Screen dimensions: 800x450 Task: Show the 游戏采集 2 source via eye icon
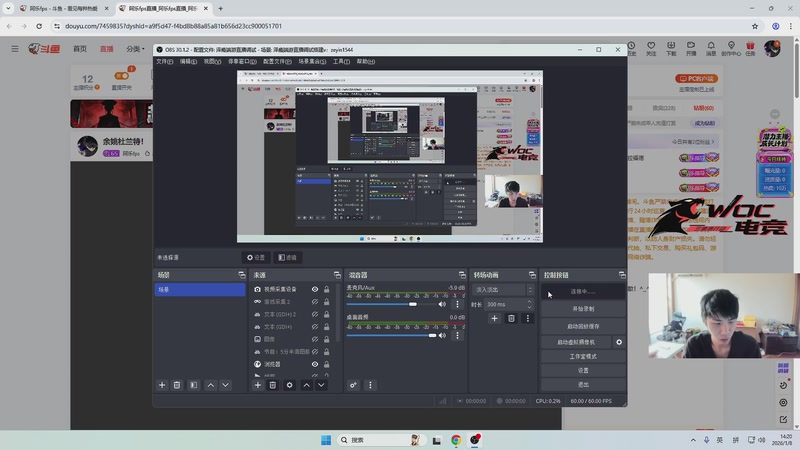(x=315, y=302)
